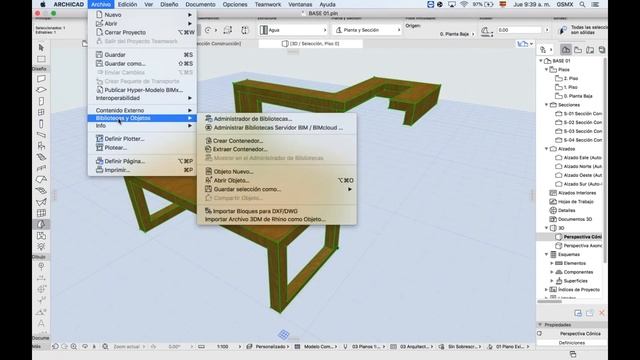This screenshot has width=640, height=360.
Task: Click the new viewpoint icon in Navigator
Action: pyautogui.click(x=578, y=313)
